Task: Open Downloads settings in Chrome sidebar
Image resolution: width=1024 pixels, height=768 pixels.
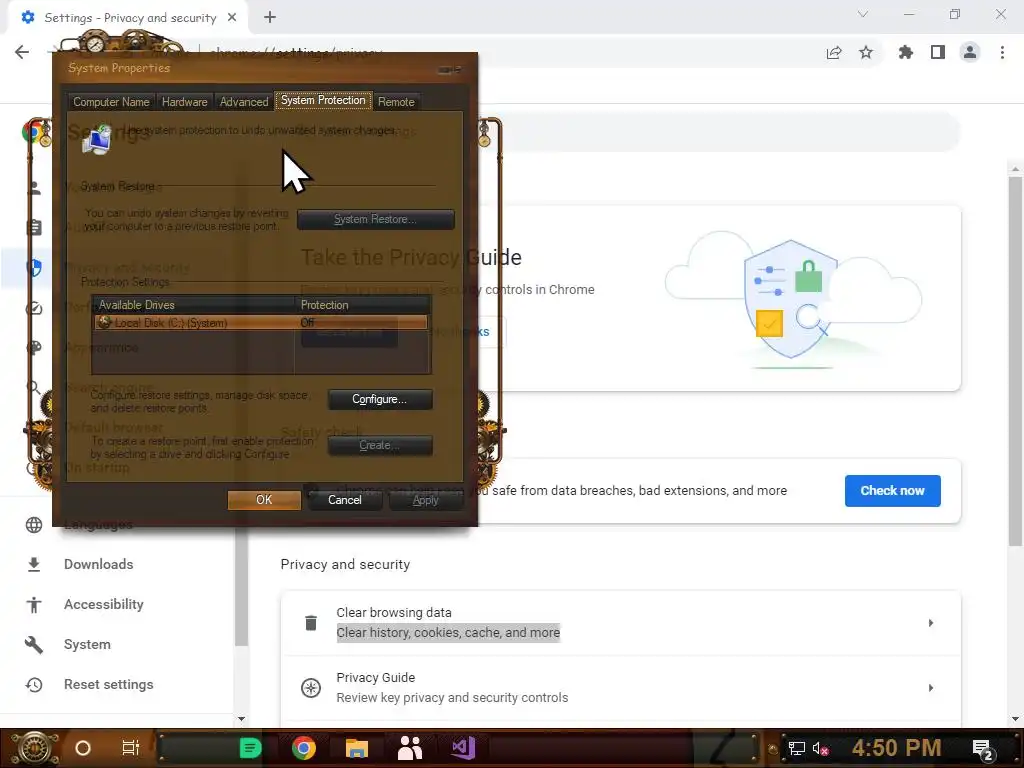Action: point(99,564)
